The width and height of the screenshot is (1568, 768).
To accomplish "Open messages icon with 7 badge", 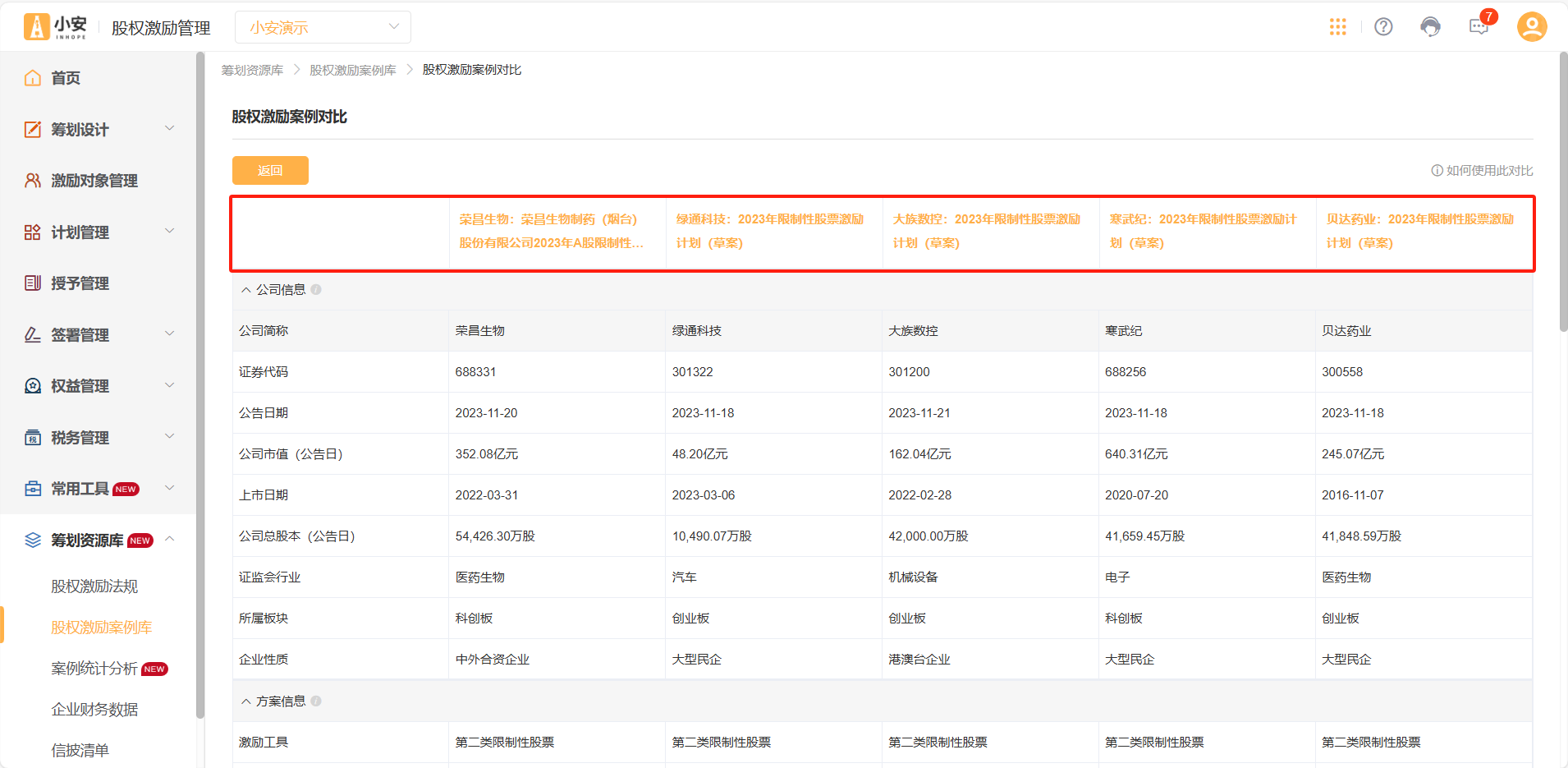I will pyautogui.click(x=1479, y=27).
